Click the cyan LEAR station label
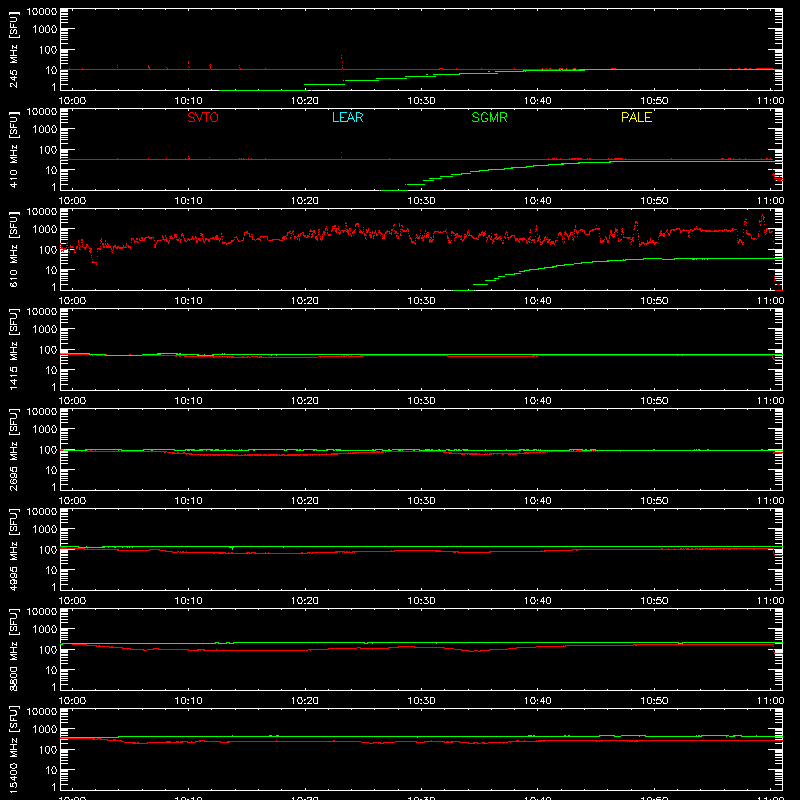Image resolution: width=800 pixels, height=800 pixels. point(347,117)
